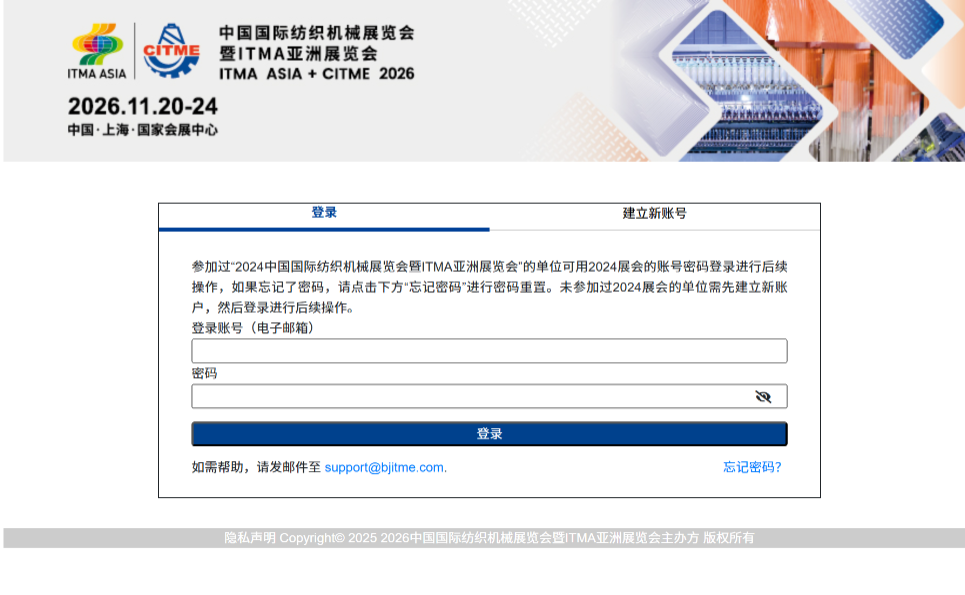Viewport: 965px width, 595px height.
Task: Click the 2026.11.20-24 date text
Action: [x=142, y=106]
